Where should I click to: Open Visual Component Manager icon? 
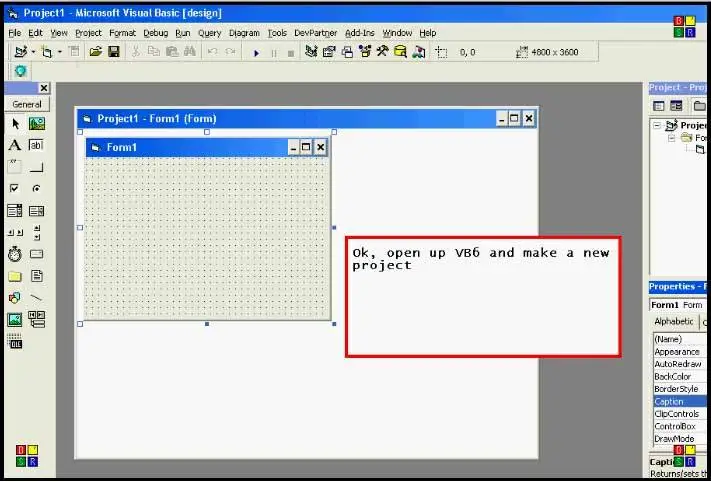[419, 52]
